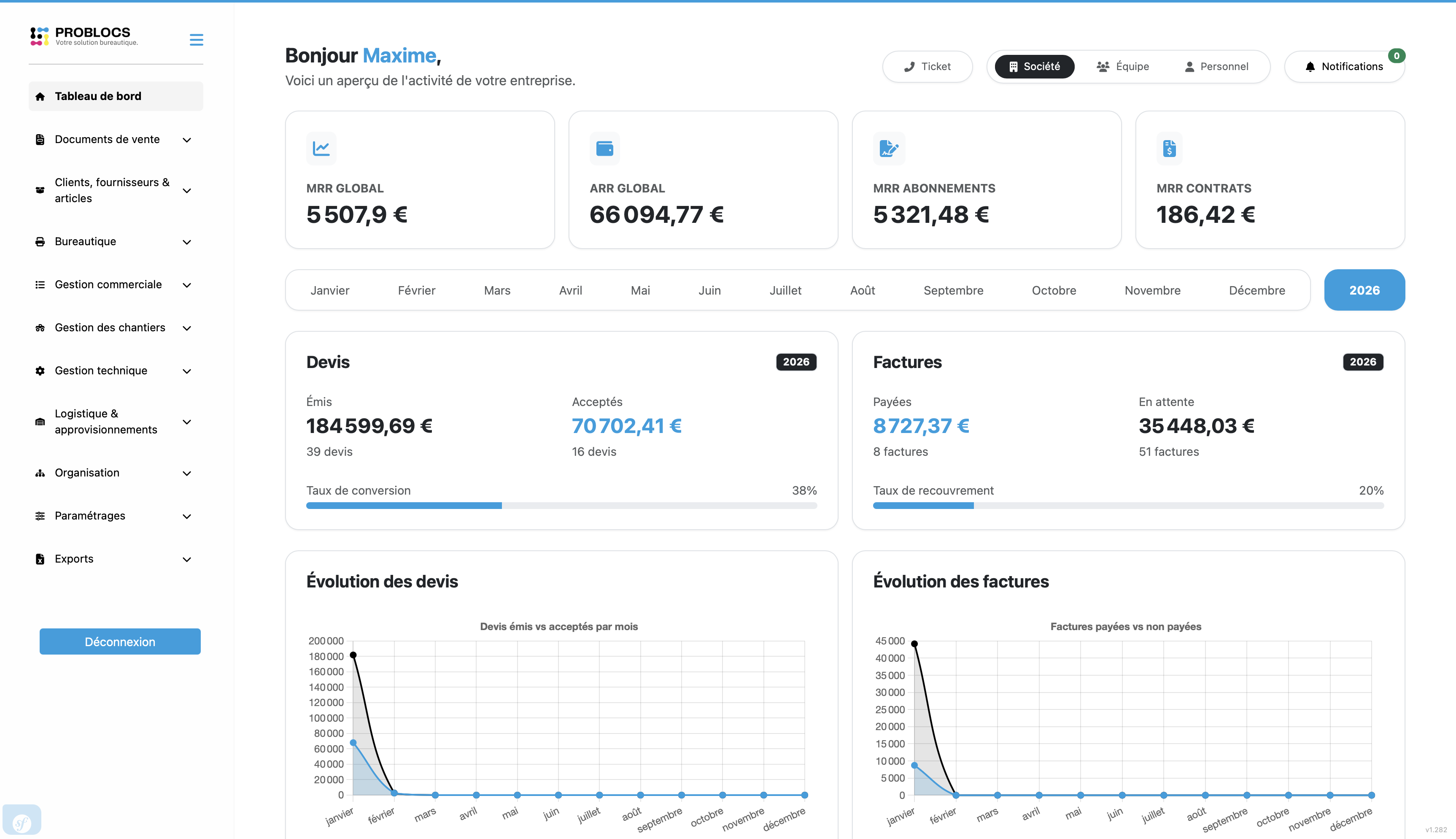Viewport: 1456px width, 839px height.
Task: Click the ARR Global wallet icon
Action: click(x=605, y=148)
